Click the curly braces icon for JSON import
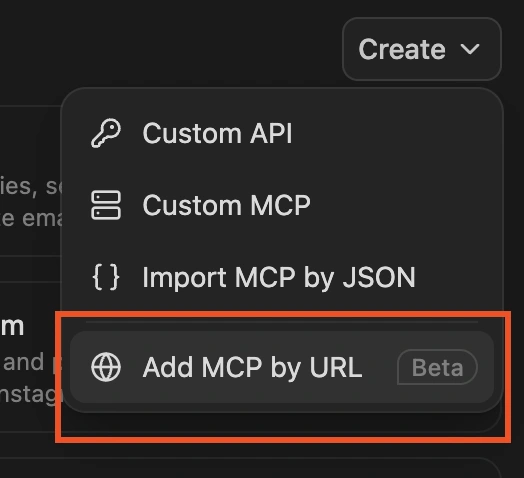This screenshot has width=524, height=478. (x=106, y=277)
